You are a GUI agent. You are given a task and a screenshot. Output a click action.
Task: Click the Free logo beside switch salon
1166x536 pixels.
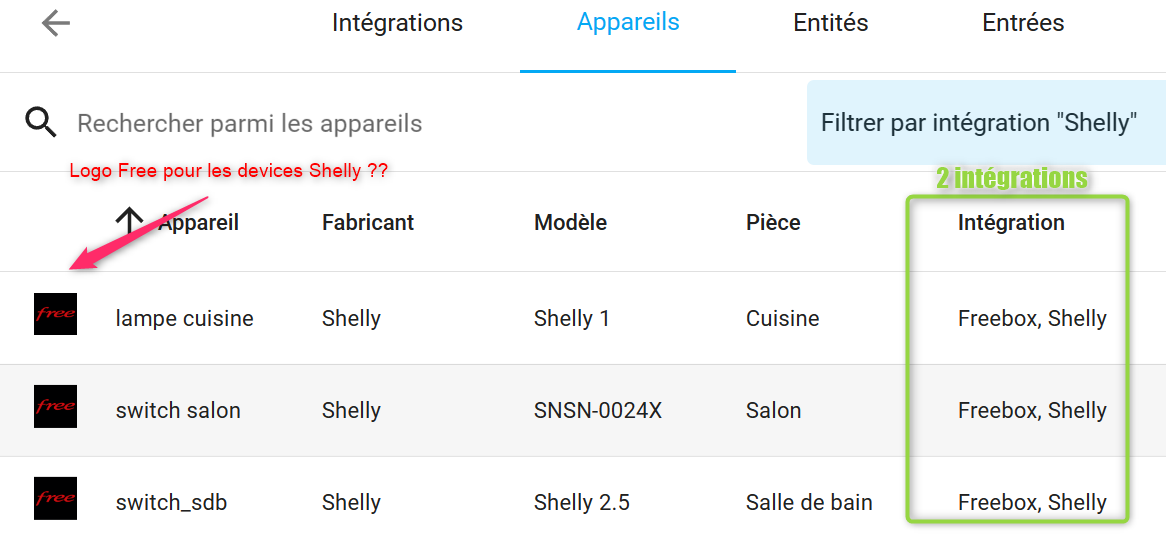click(x=56, y=406)
